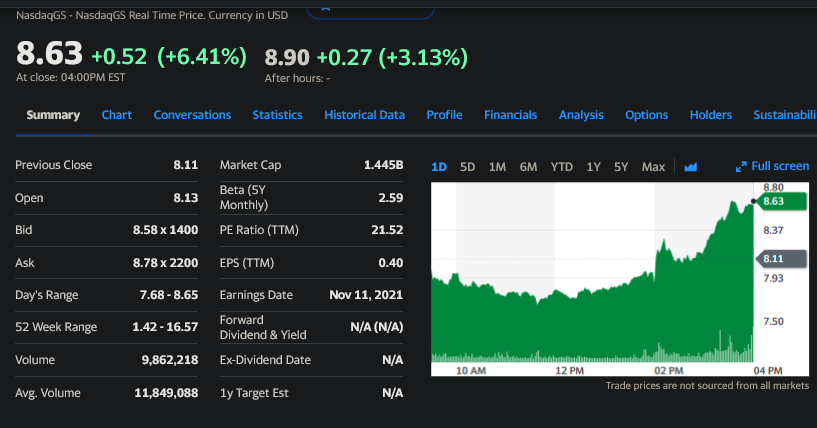Switch to the Chart tab
The height and width of the screenshot is (428, 817).
tap(117, 115)
